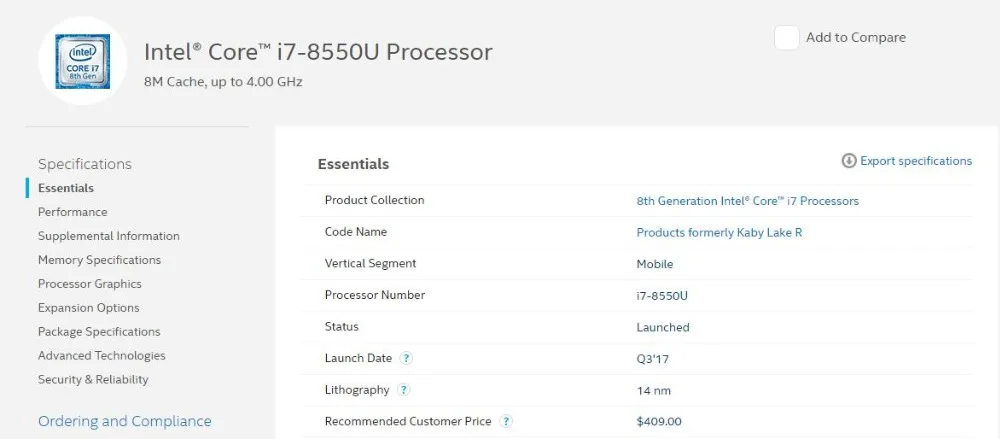Click Recommended Customer Price help icon

coord(507,422)
